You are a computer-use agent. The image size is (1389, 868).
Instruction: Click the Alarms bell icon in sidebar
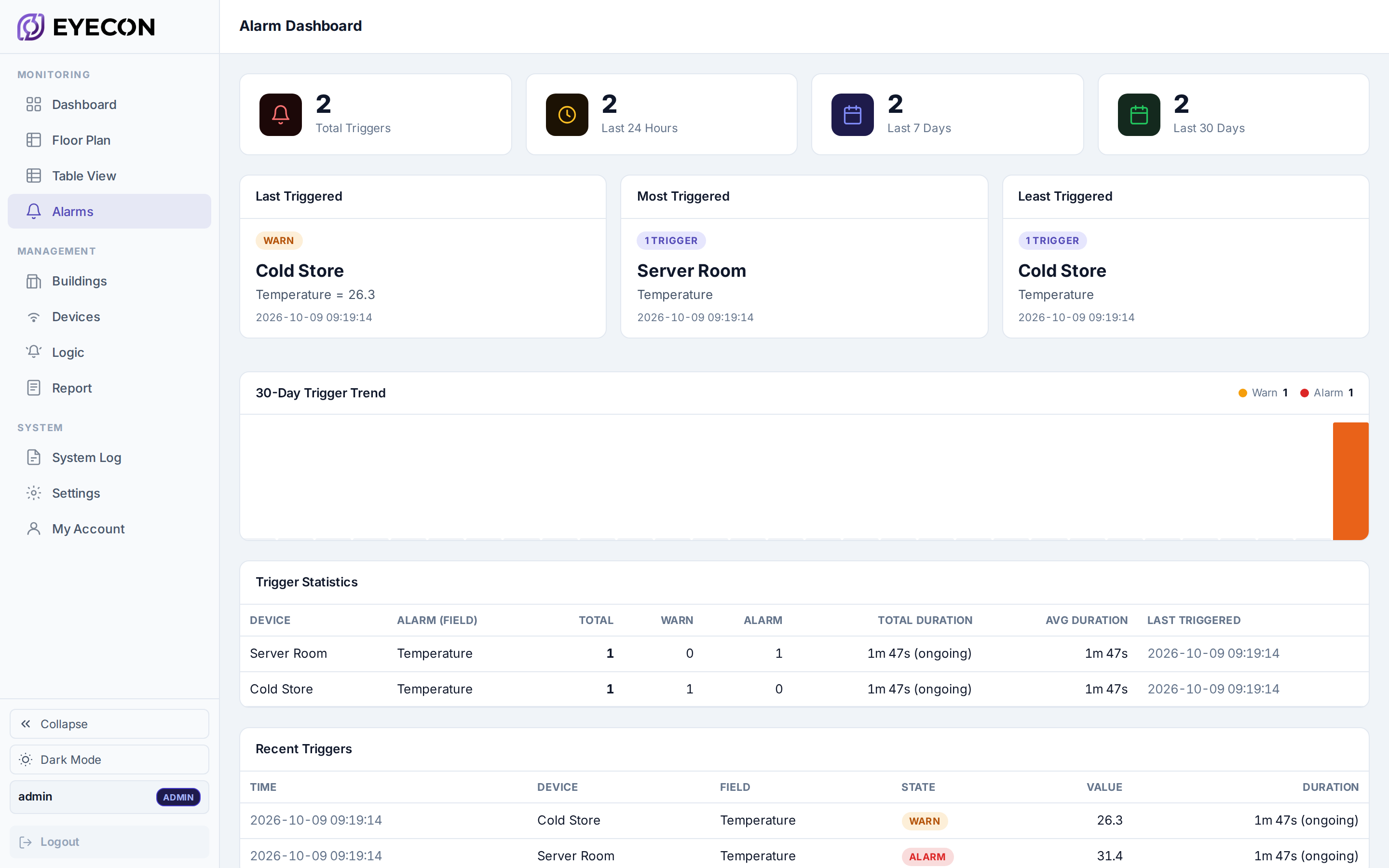point(34,211)
